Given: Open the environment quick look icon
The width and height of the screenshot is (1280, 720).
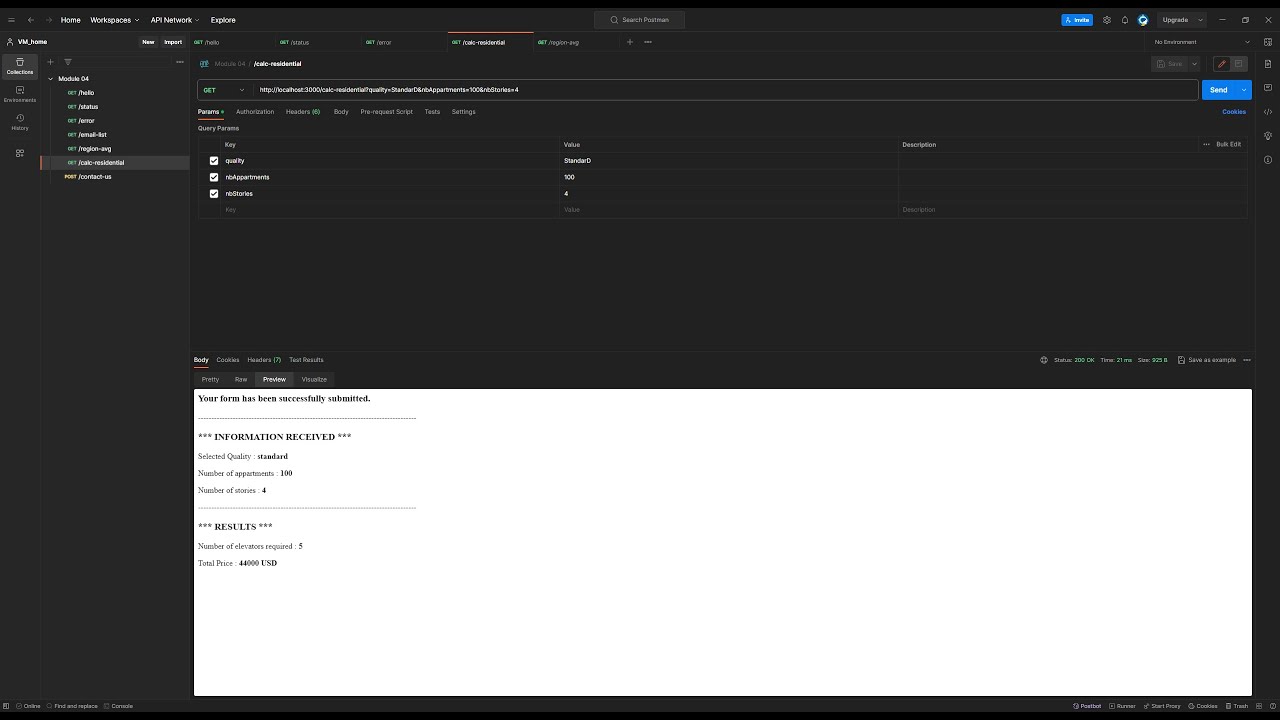Looking at the screenshot, I should click(x=1268, y=42).
